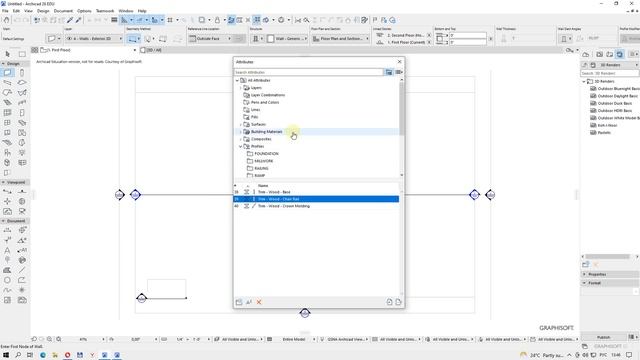Expand the Surfaces folder in Attributes tree
The height and width of the screenshot is (360, 640).
pyautogui.click(x=241, y=124)
